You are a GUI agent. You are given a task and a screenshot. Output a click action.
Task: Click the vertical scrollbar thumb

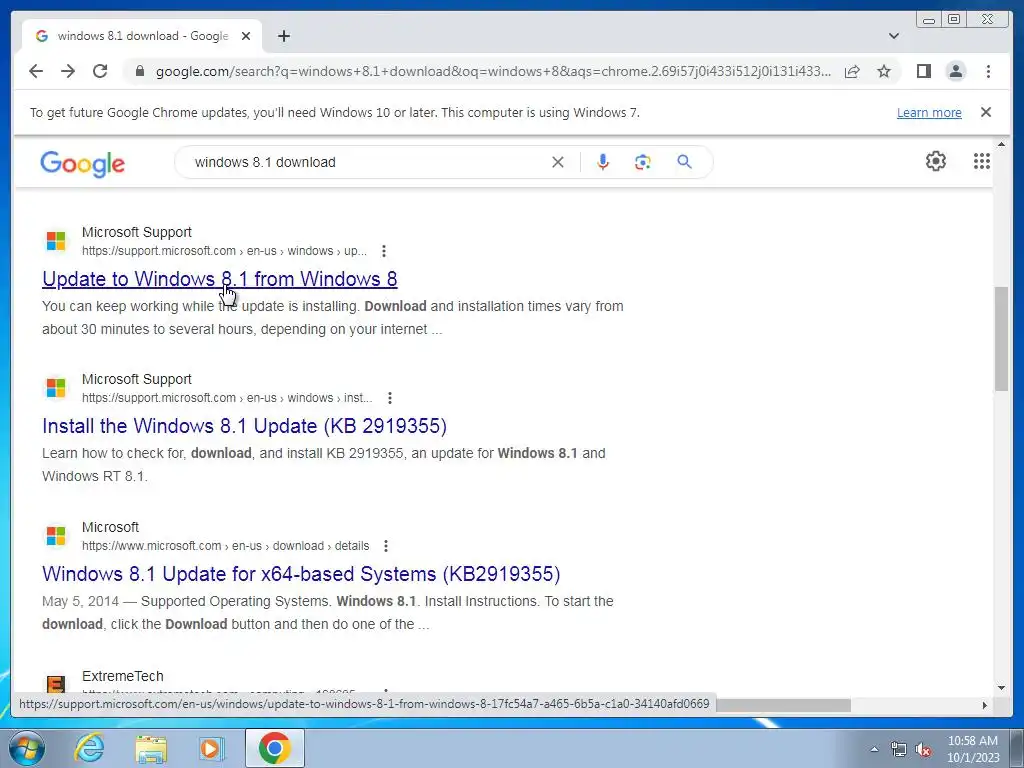(1002, 338)
